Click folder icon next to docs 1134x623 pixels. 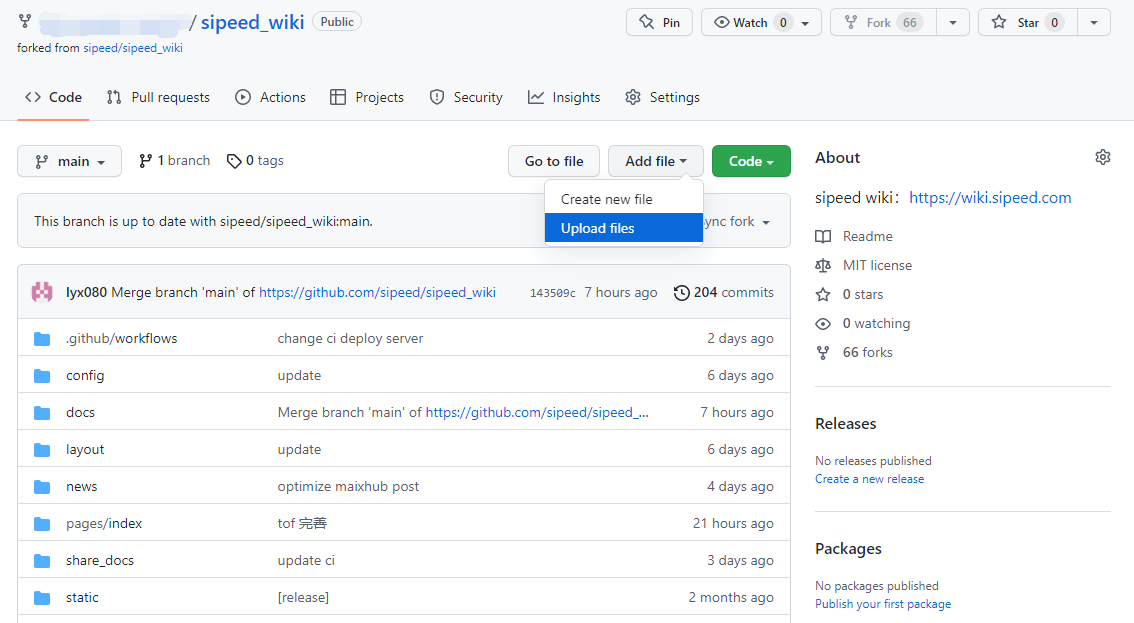[42, 412]
